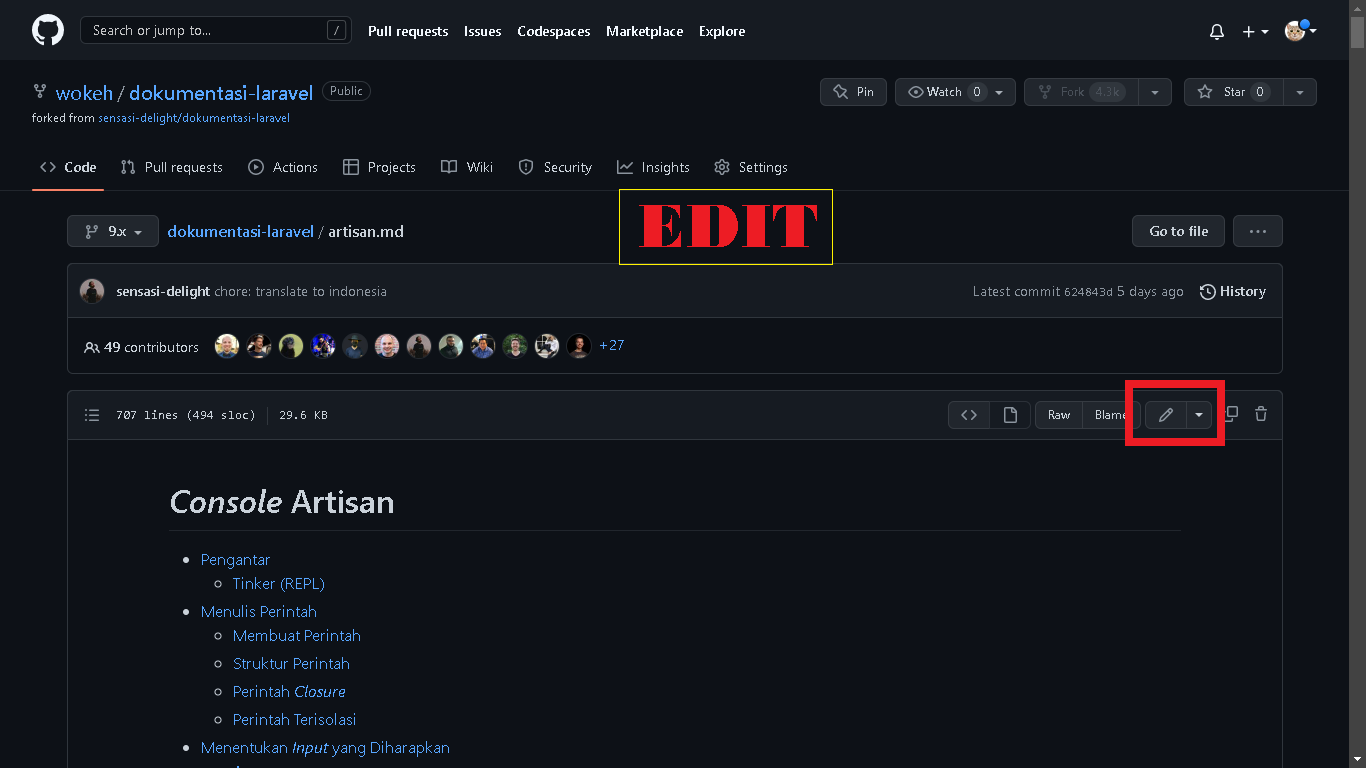Open the plus create-new menu
1366x768 pixels.
[x=1255, y=32]
